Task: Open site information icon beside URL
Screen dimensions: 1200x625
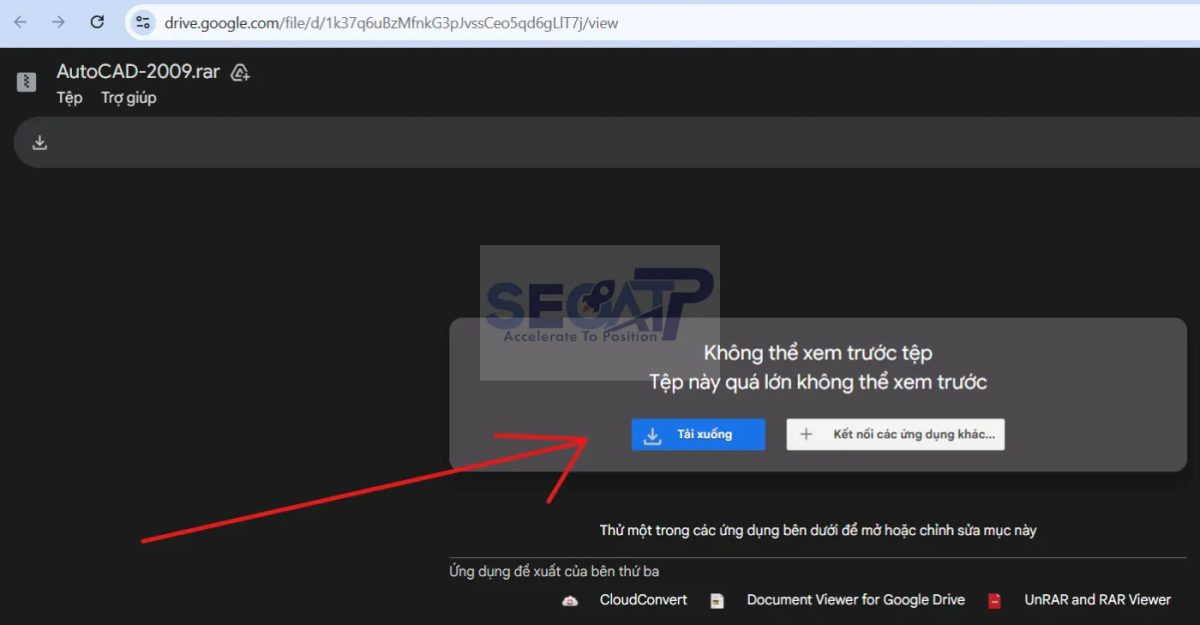Action: (143, 22)
